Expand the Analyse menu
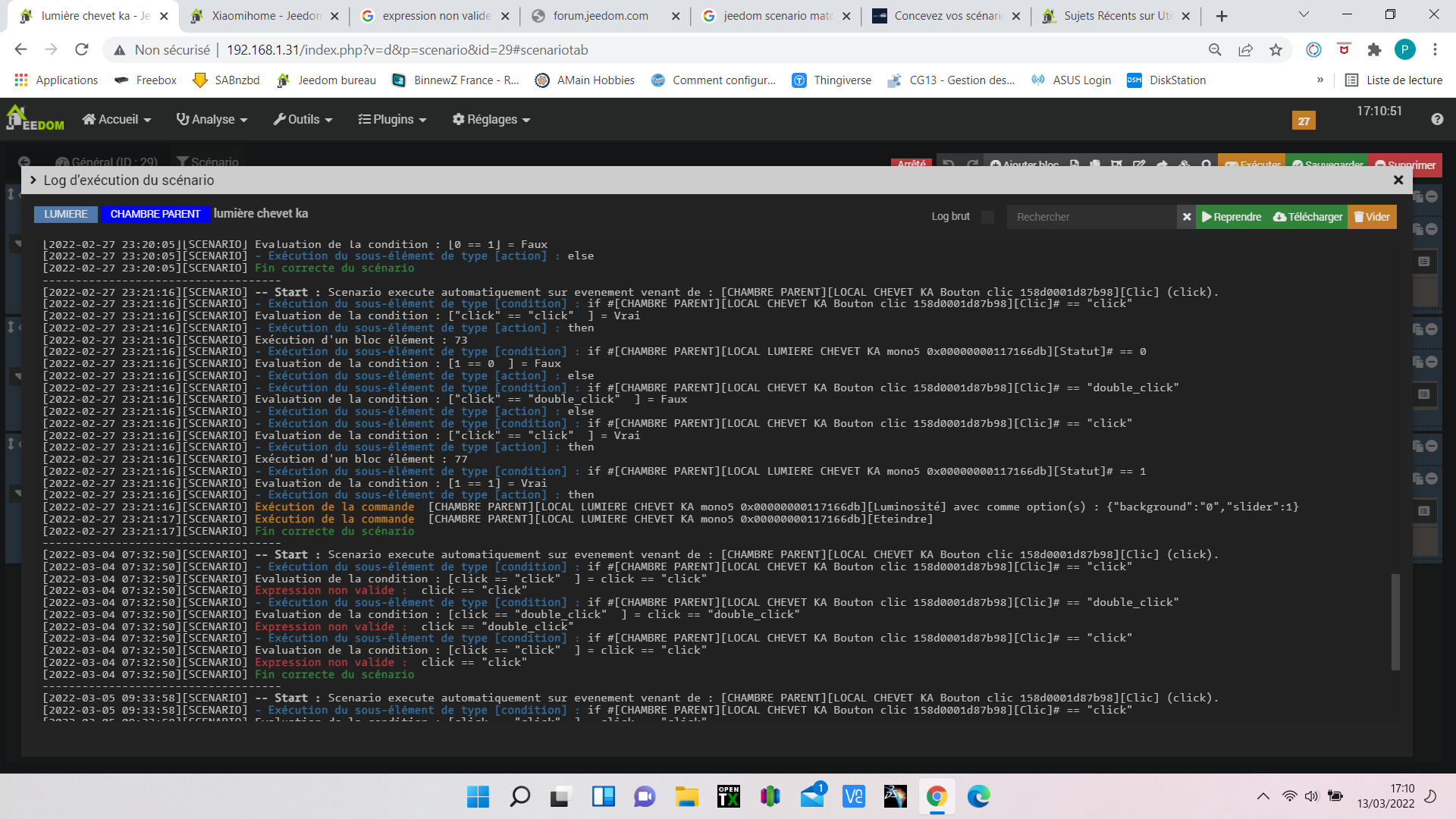Viewport: 1456px width, 819px height. 212,120
